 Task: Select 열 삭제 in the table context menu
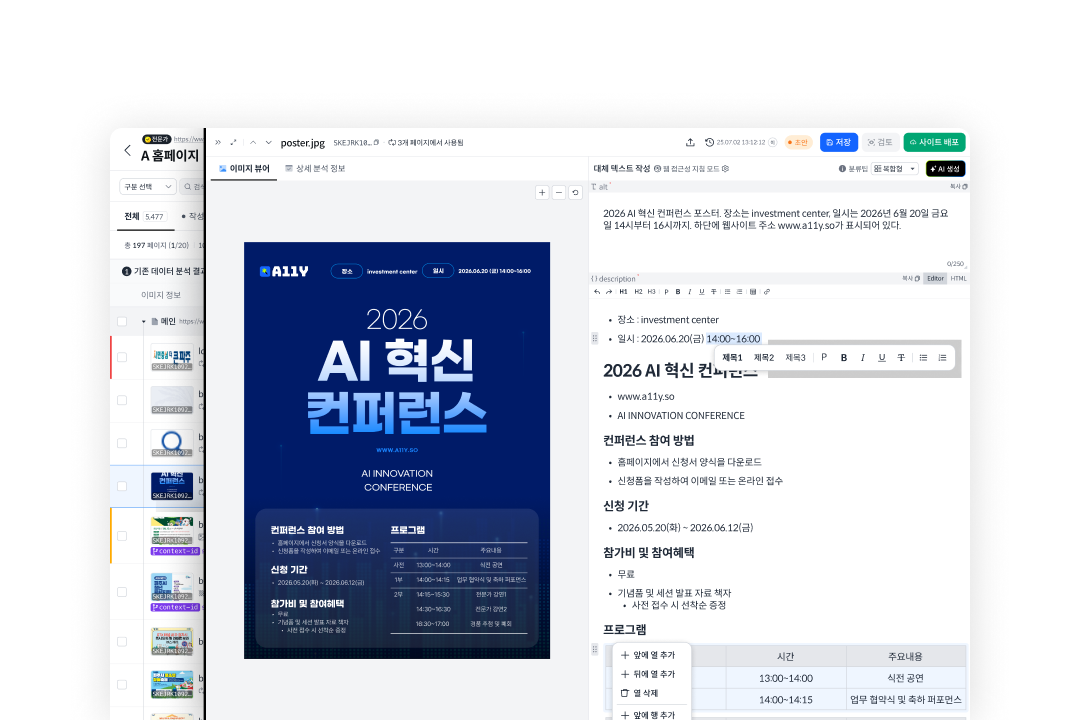point(645,692)
